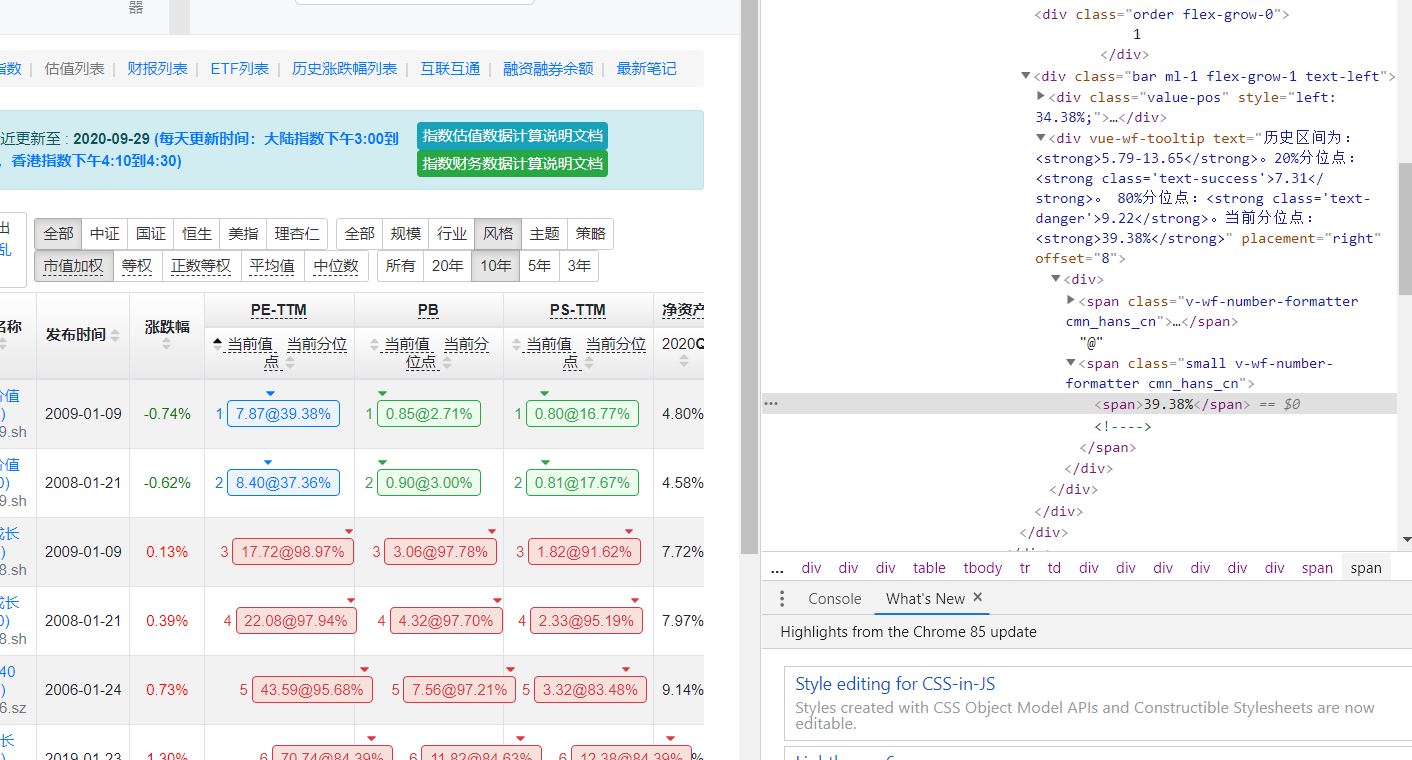The image size is (1412, 760).
Task: Click PE-TTM column group header
Action: coord(278,309)
